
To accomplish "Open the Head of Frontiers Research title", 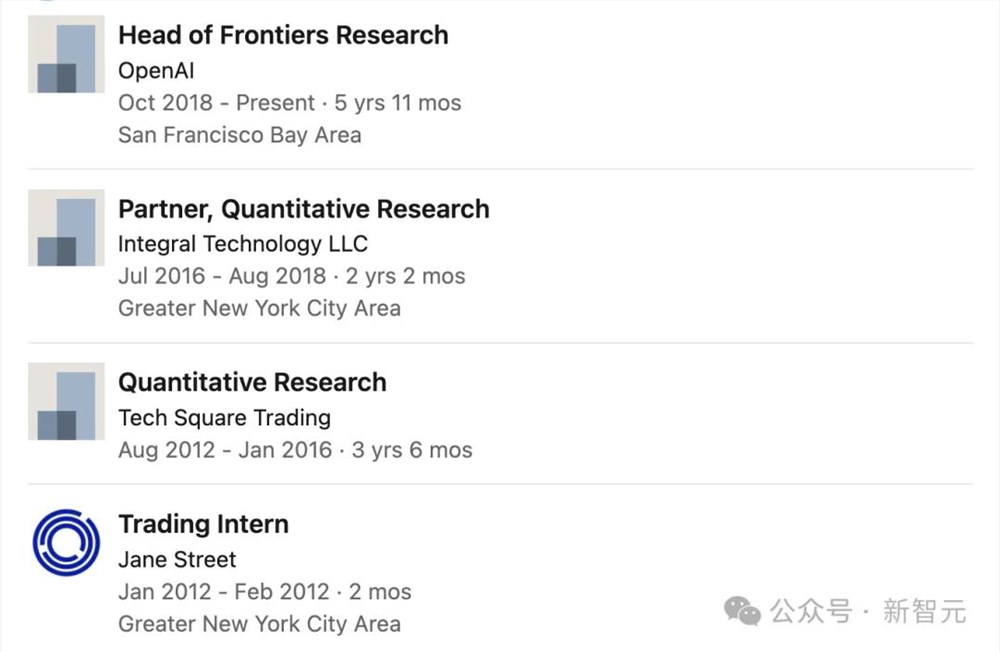I will 283,35.
